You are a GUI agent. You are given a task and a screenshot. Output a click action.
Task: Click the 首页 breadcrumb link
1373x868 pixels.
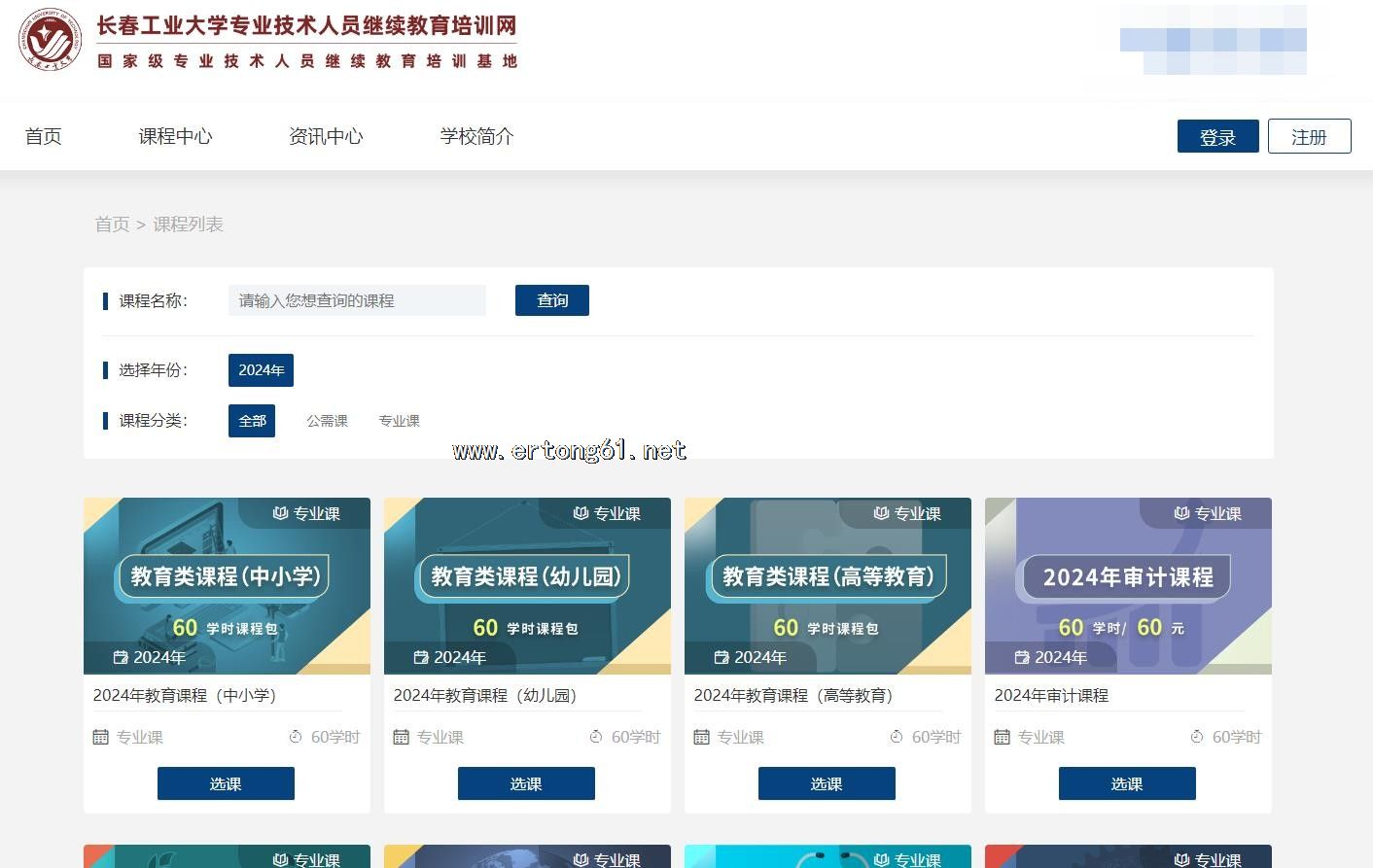point(112,225)
